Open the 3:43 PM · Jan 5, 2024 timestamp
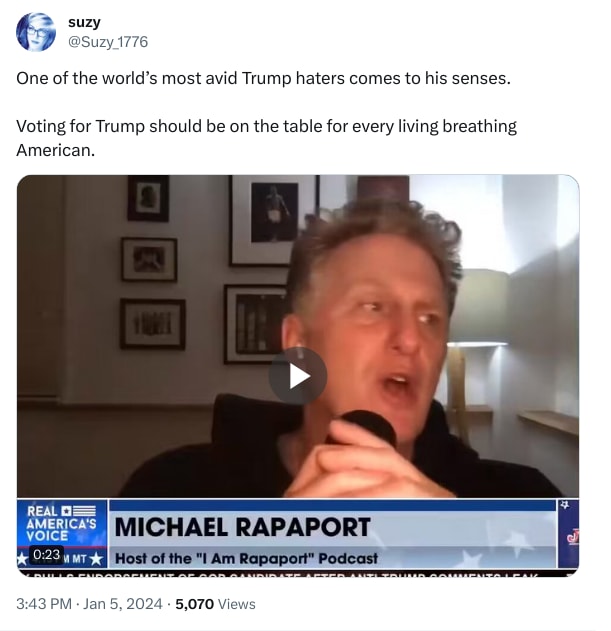 coord(89,604)
